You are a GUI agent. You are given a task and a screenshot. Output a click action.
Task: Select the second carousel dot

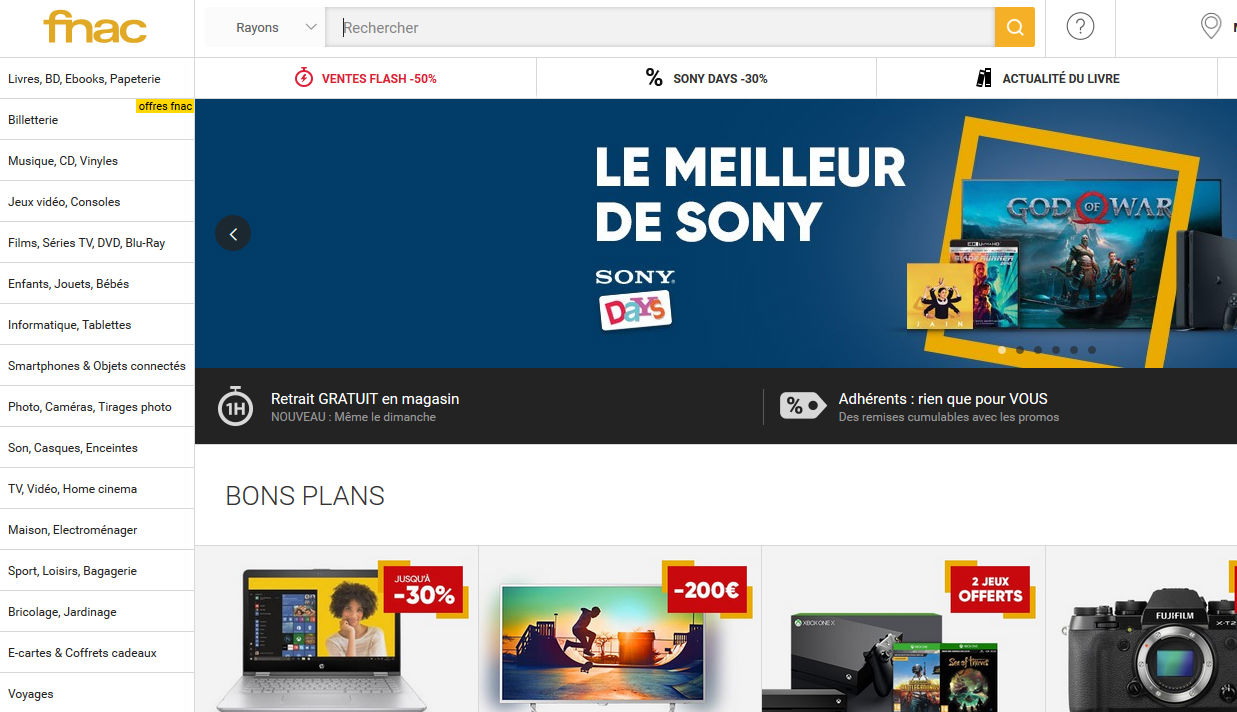tap(1020, 350)
